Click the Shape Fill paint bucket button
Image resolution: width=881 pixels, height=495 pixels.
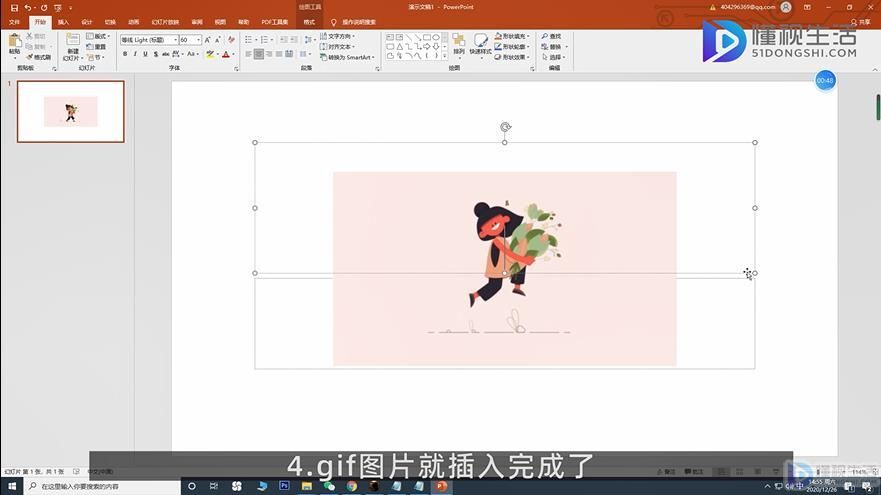[512, 37]
